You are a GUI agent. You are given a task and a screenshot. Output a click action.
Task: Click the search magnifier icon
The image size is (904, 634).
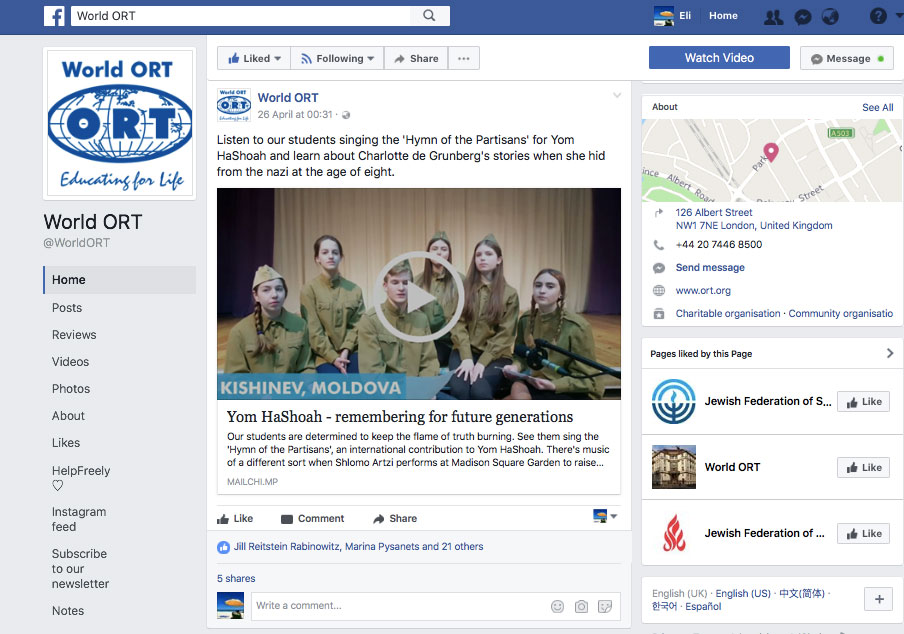click(x=429, y=16)
